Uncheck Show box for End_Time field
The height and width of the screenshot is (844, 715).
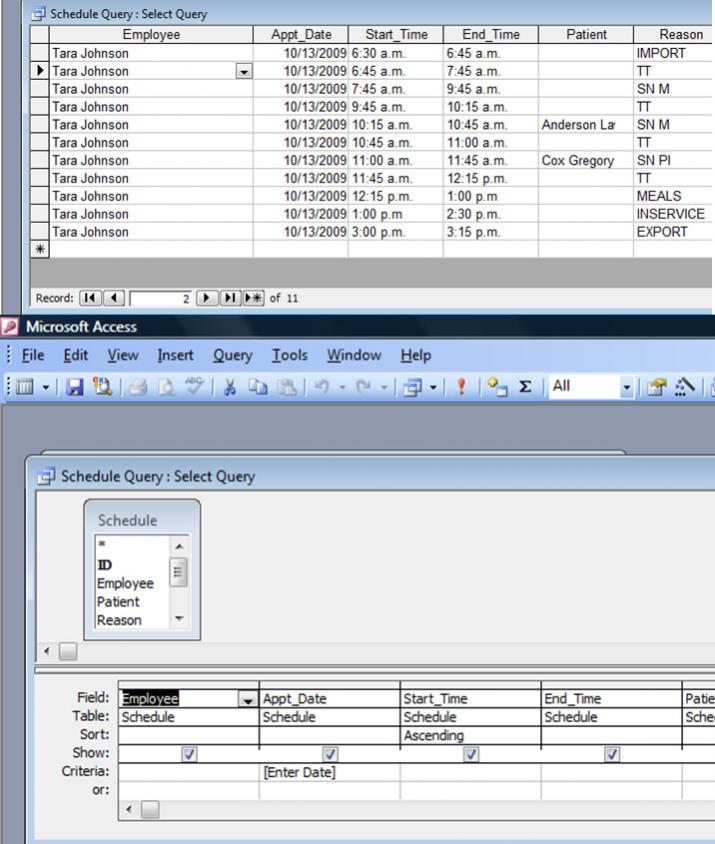pos(612,754)
